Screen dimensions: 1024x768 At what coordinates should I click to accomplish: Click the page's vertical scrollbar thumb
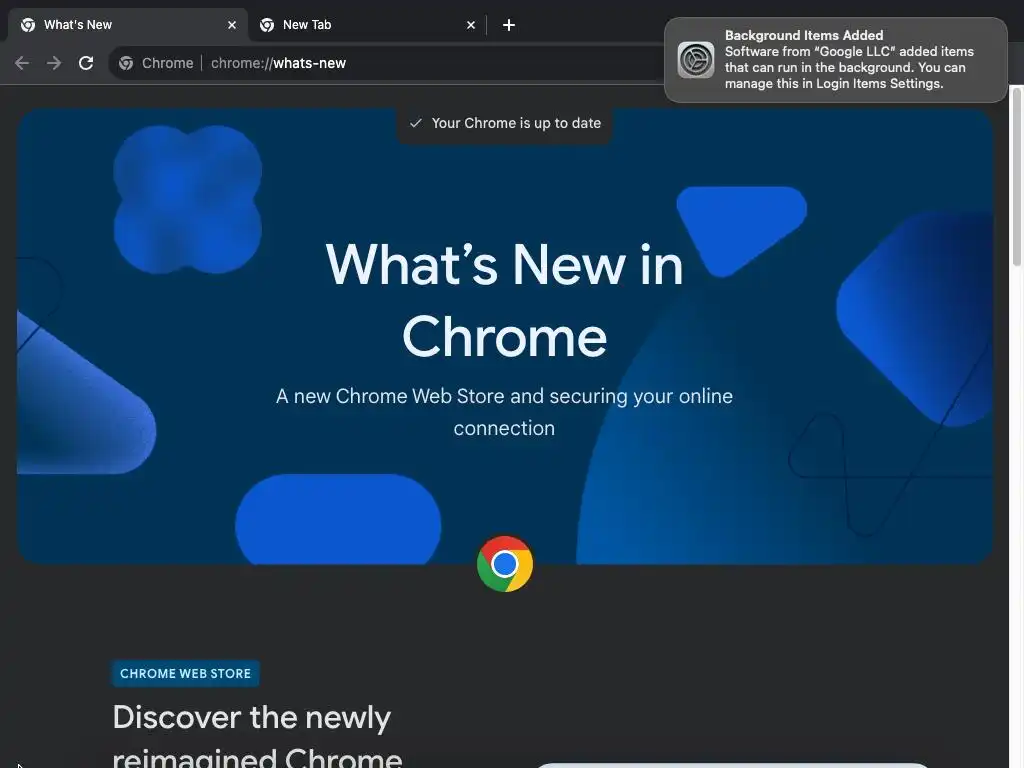tap(1016, 176)
